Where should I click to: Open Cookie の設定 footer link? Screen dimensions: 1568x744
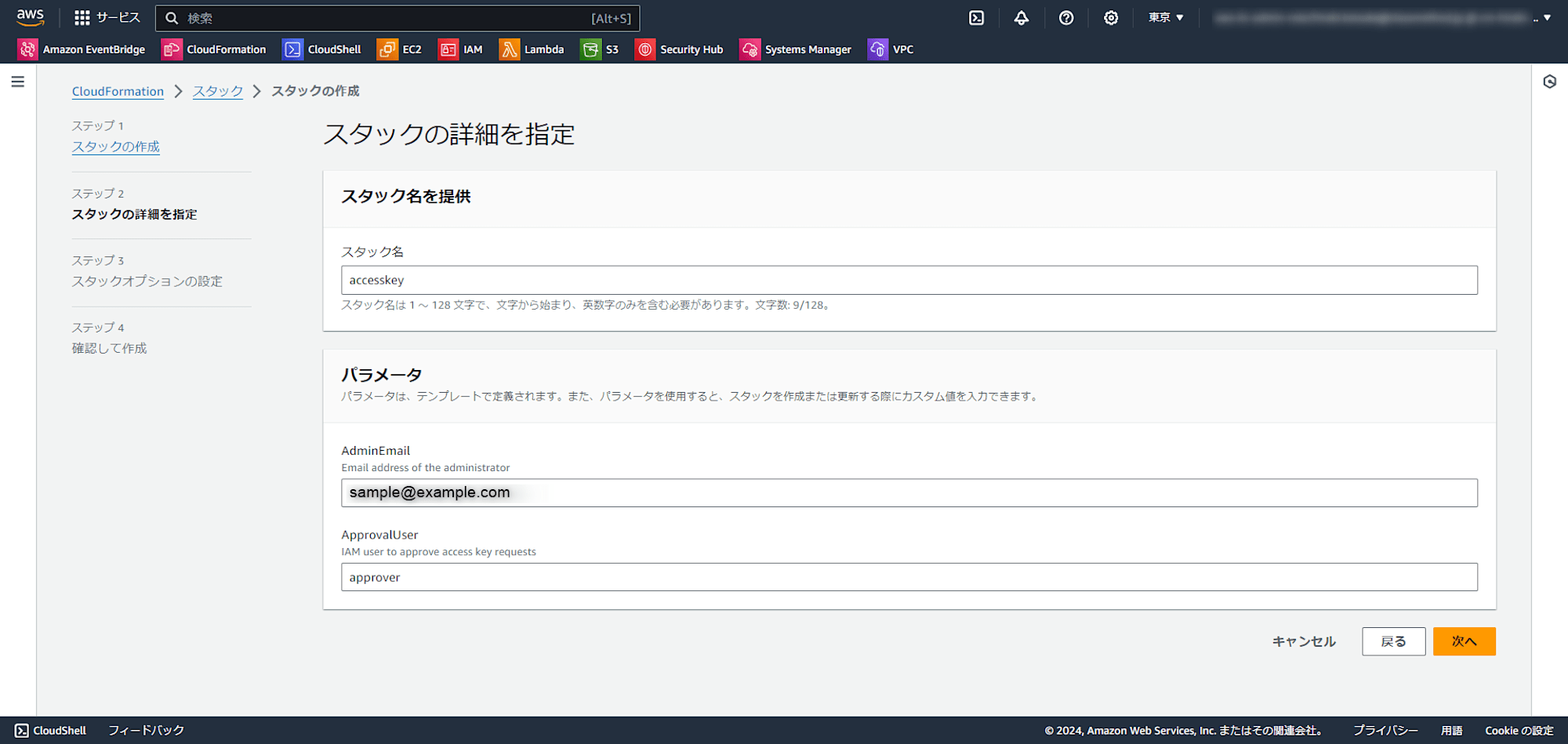[1519, 730]
